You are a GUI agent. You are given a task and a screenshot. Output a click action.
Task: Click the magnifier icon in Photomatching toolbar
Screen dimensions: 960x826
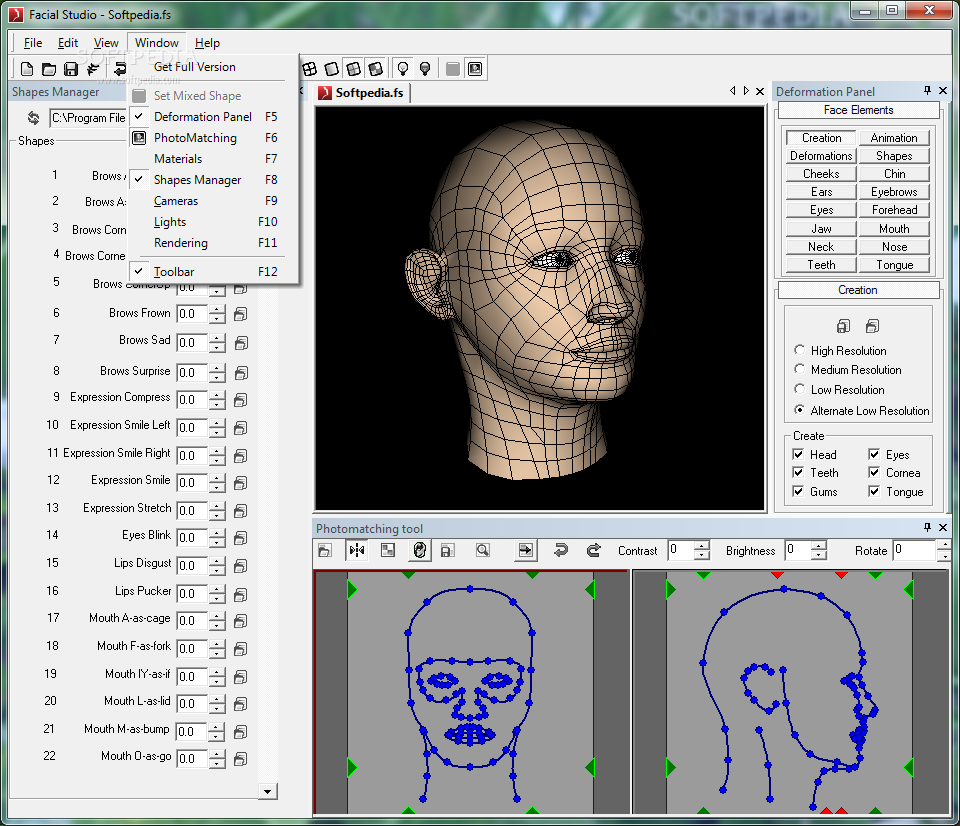coord(483,550)
